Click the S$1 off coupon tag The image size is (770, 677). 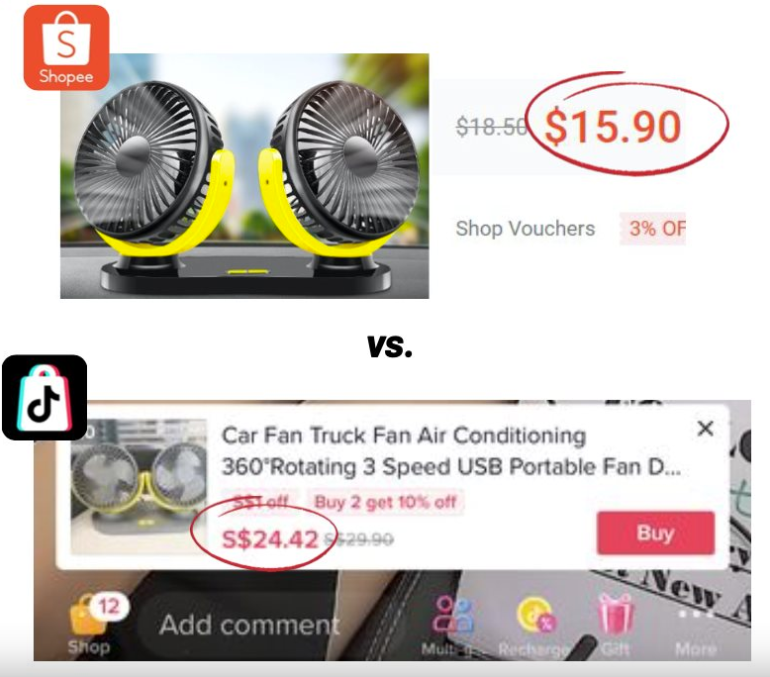pyautogui.click(x=260, y=502)
